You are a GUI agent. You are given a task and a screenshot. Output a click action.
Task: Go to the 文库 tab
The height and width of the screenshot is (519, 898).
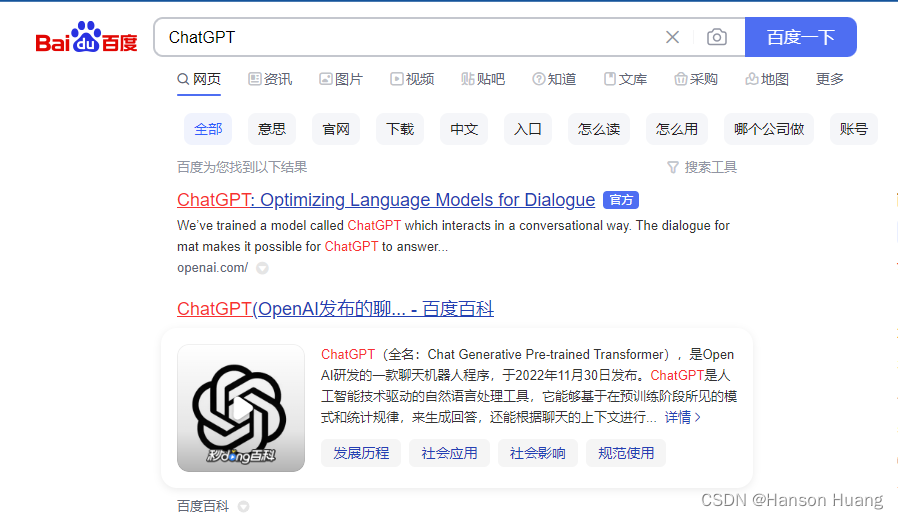pyautogui.click(x=625, y=79)
